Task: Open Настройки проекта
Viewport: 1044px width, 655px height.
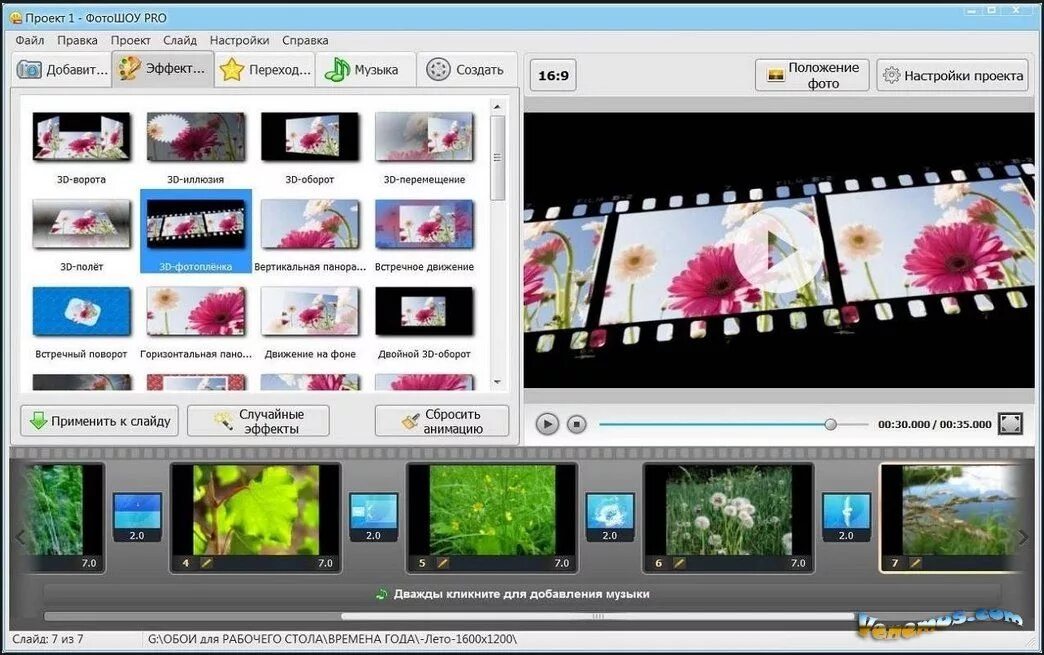Action: click(952, 75)
